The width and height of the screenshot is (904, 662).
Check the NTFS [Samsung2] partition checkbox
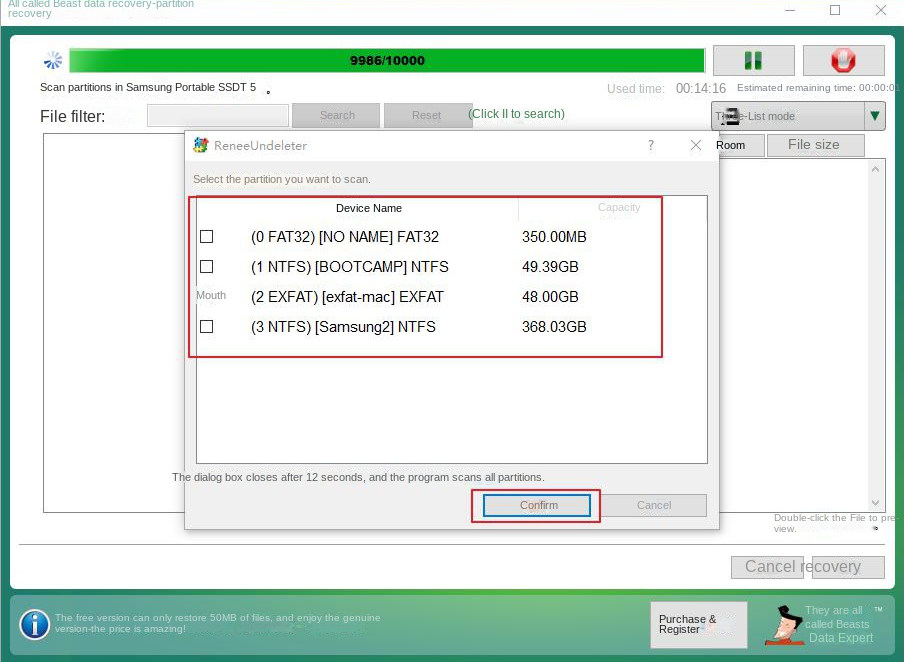tap(206, 326)
